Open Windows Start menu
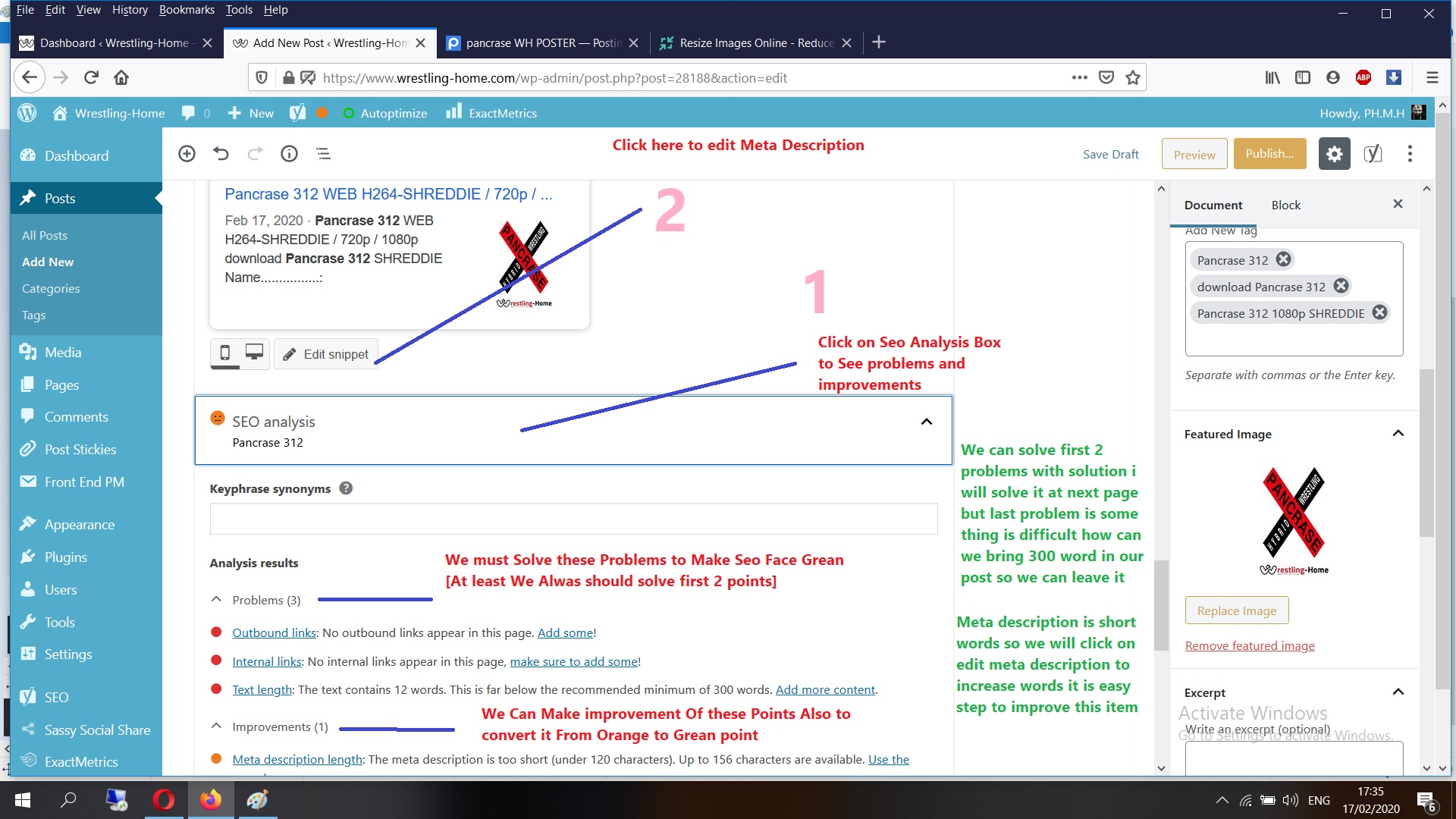Screen dimensions: 1456x819 23,800
